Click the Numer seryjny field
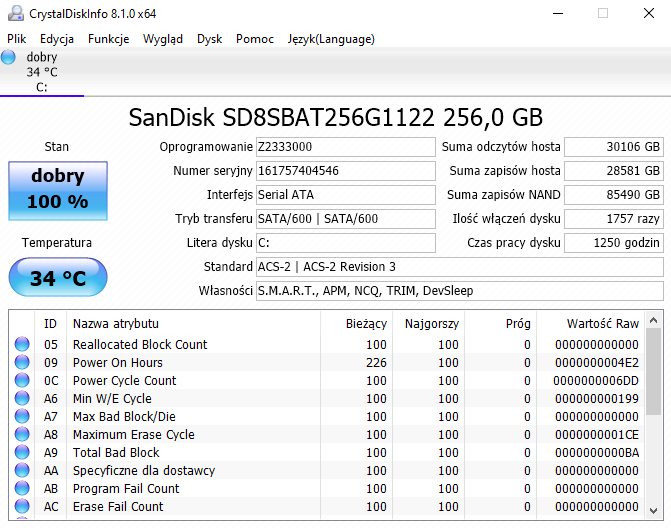The image size is (671, 528). (x=346, y=171)
